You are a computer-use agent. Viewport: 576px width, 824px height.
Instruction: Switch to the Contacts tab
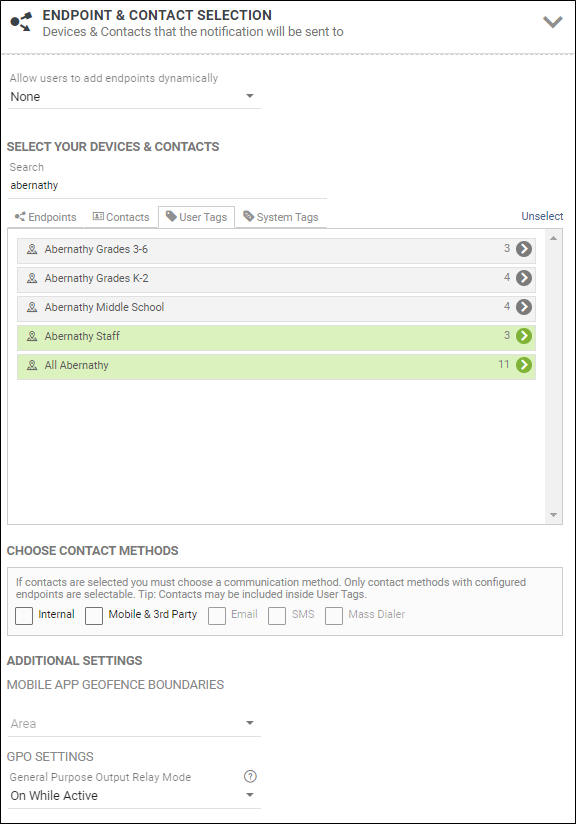tap(121, 217)
